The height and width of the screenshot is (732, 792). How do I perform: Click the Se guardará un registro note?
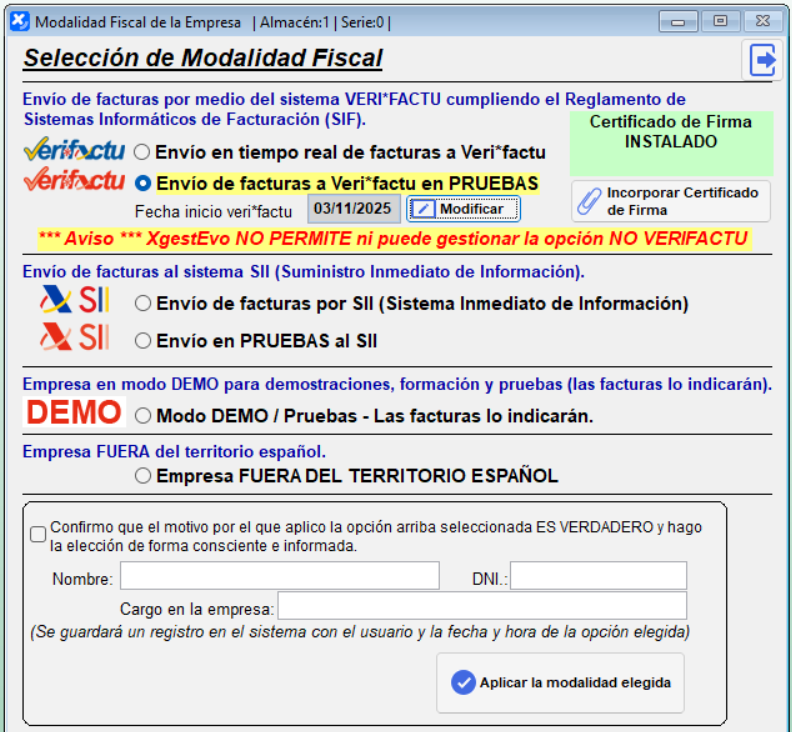click(360, 632)
